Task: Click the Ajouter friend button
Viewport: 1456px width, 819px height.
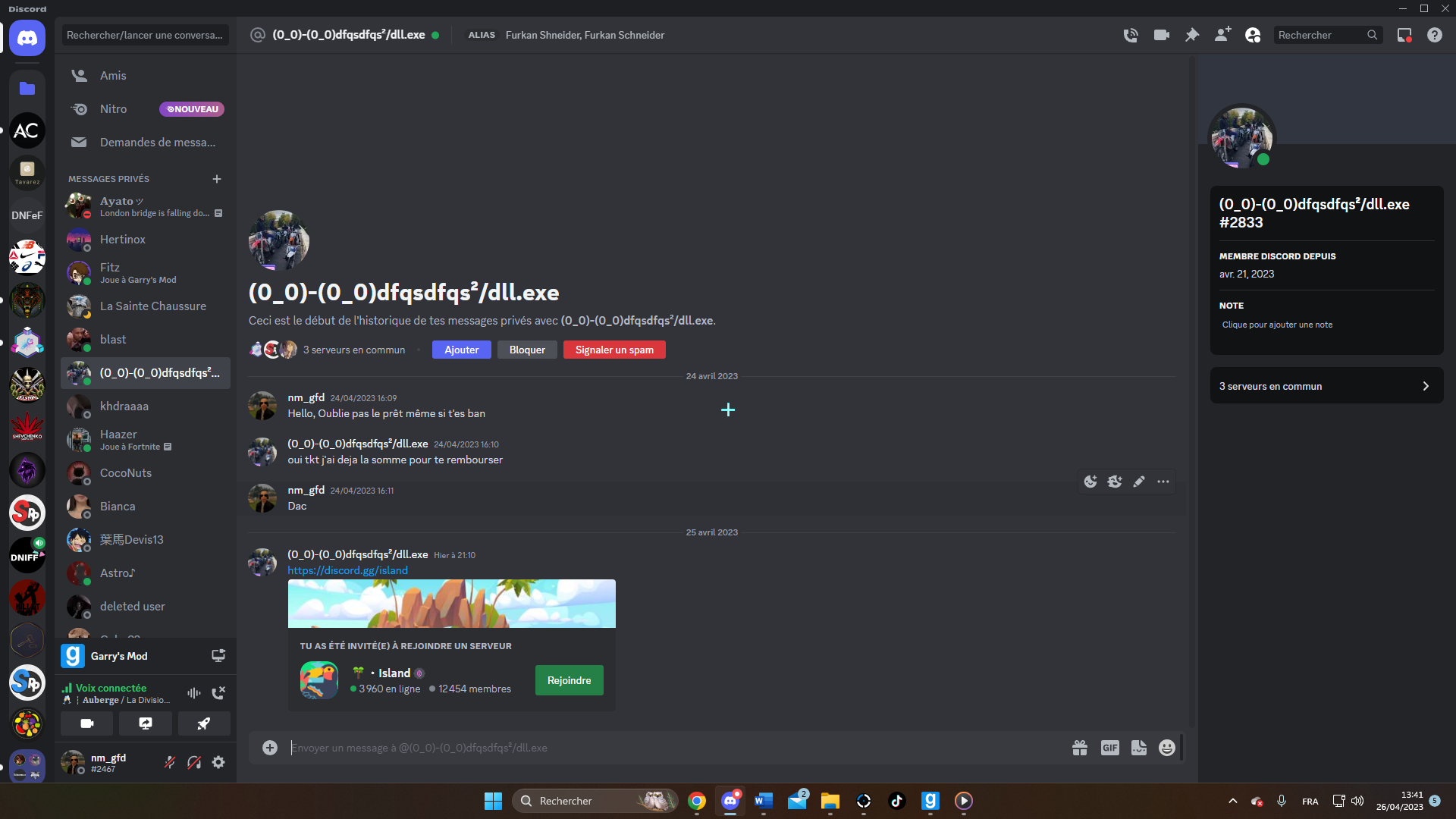Action: click(x=462, y=350)
